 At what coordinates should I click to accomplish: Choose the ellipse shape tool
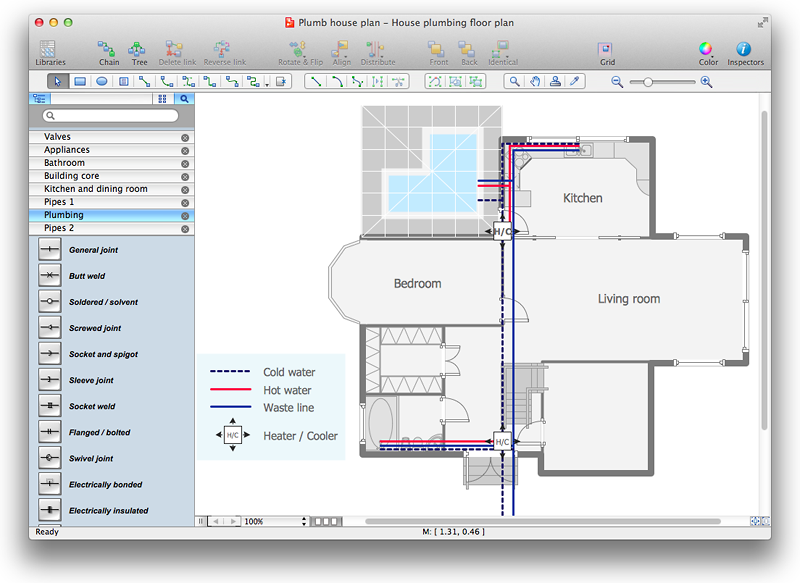click(101, 82)
